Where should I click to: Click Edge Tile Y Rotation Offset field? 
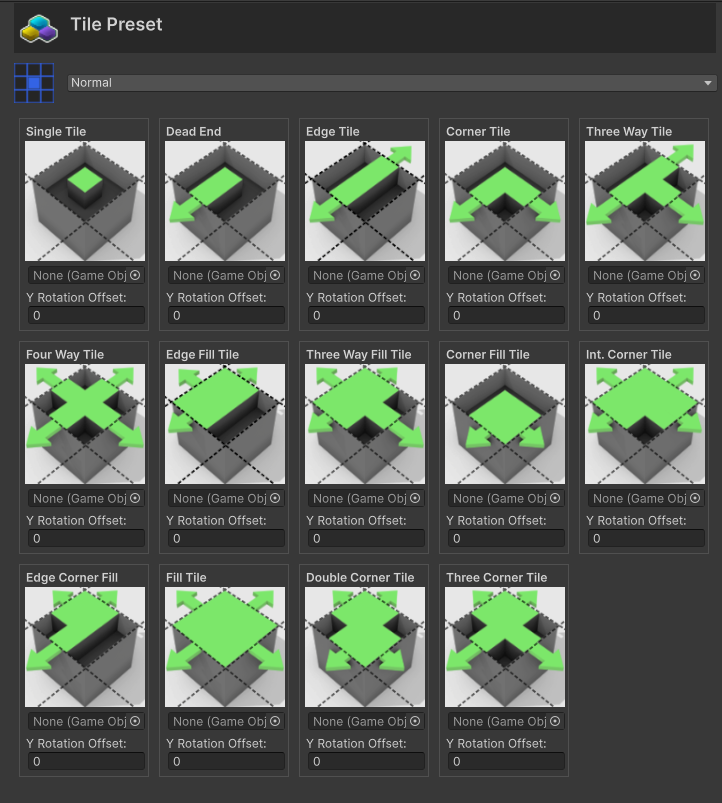[x=366, y=315]
